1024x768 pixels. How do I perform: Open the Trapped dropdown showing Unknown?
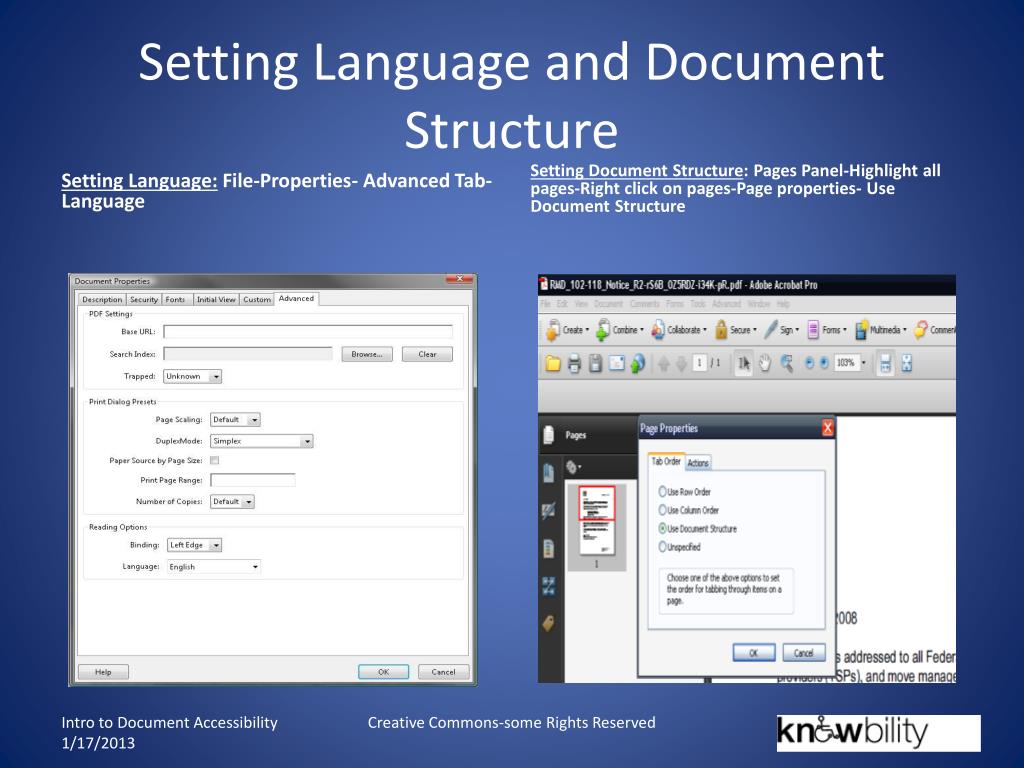[192, 376]
